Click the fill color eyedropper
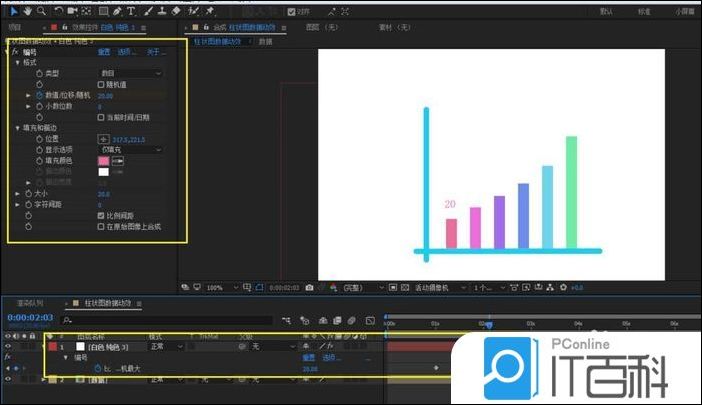This screenshot has width=702, height=405. point(118,161)
